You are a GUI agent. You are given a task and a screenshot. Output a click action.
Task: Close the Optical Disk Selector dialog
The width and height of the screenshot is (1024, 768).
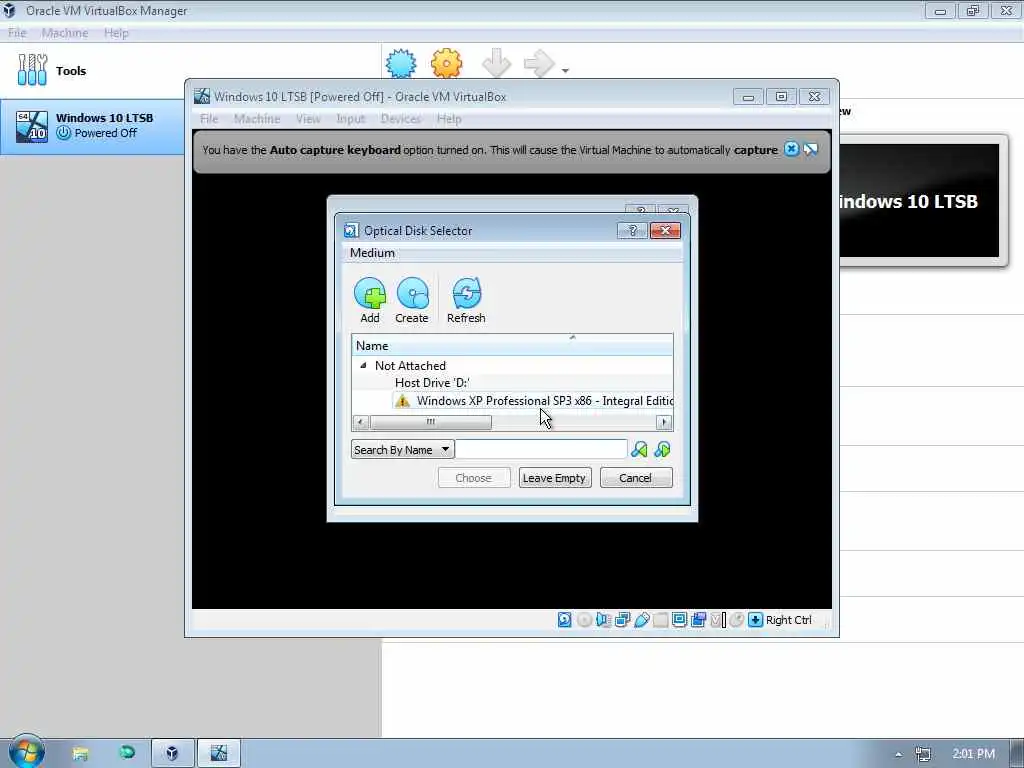coord(665,230)
